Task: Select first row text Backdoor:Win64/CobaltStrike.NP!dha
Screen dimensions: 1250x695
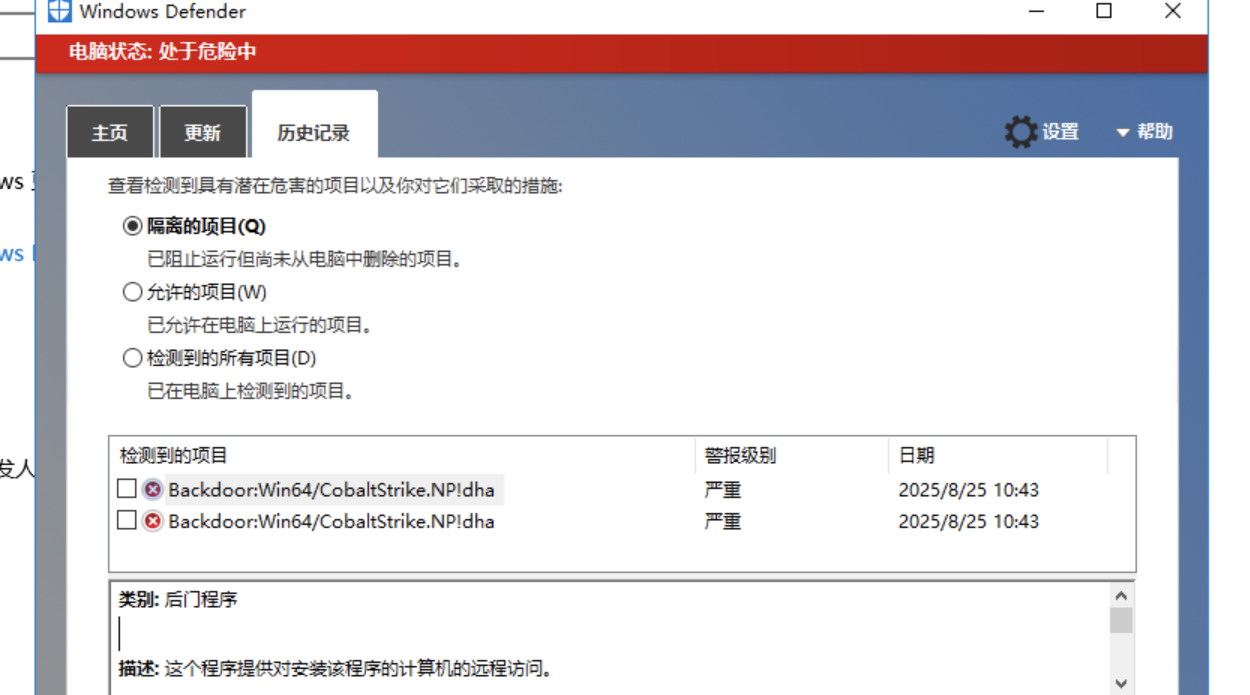Action: [331, 490]
